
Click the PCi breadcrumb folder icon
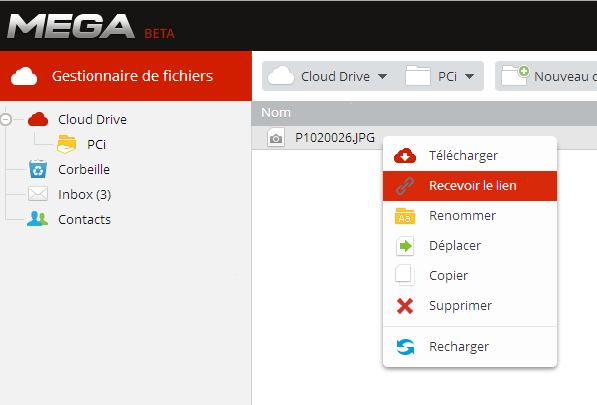[x=418, y=76]
